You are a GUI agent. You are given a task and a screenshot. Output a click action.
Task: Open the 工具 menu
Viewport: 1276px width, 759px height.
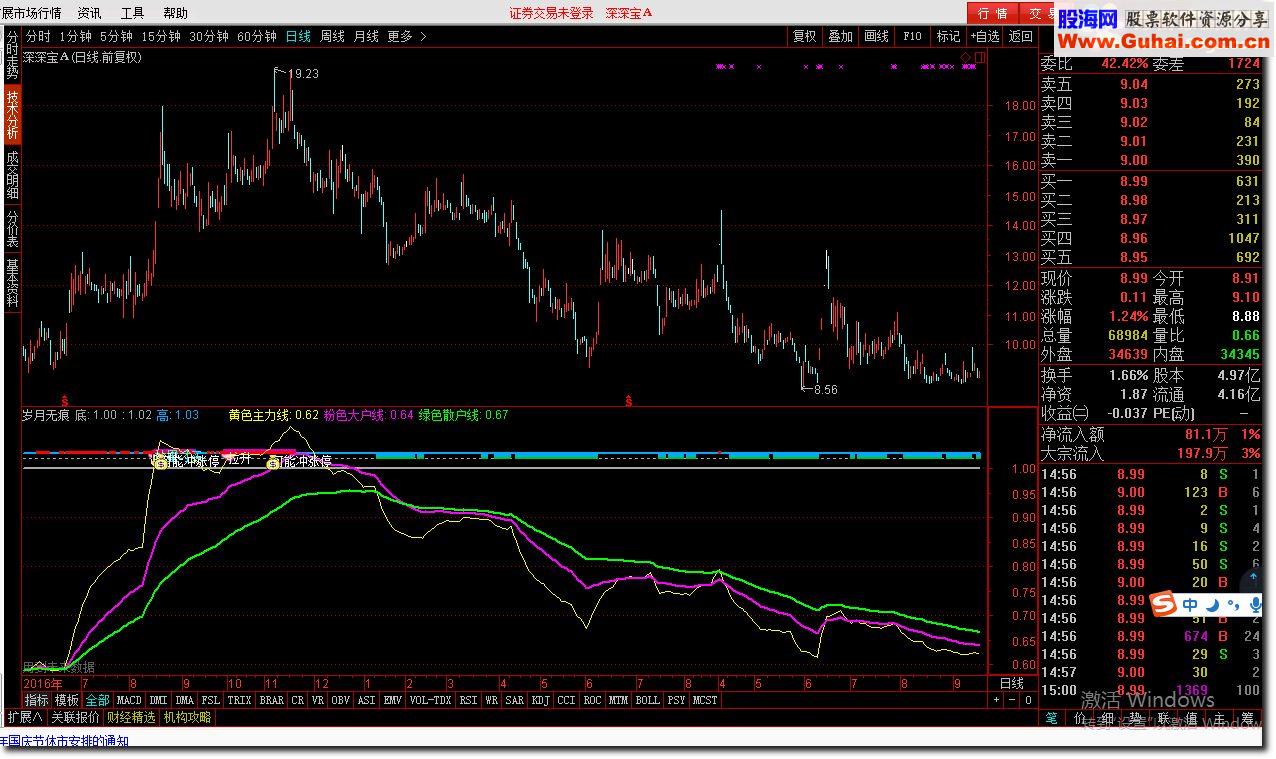[x=132, y=13]
